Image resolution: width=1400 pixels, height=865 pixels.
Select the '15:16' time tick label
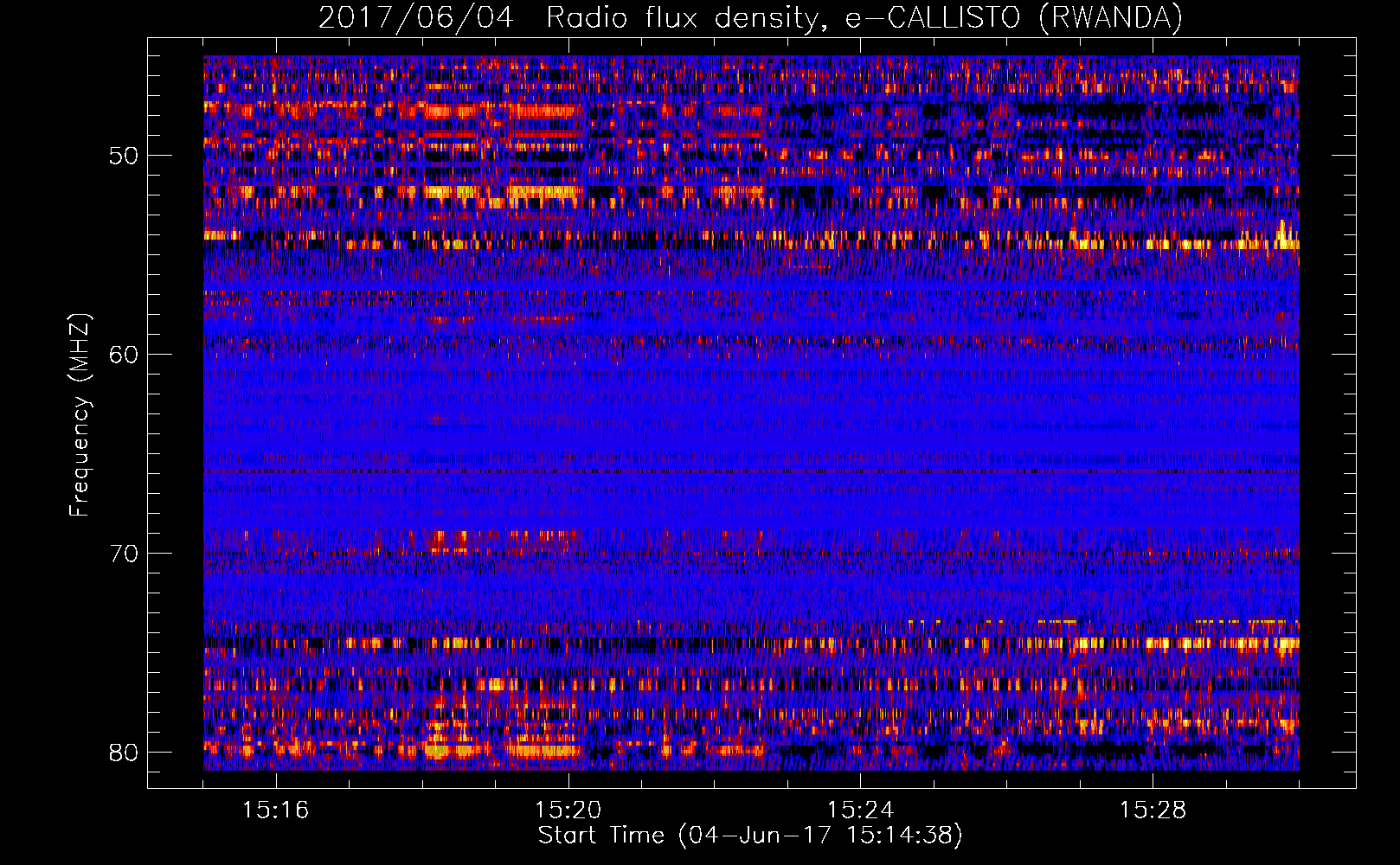coord(276,811)
